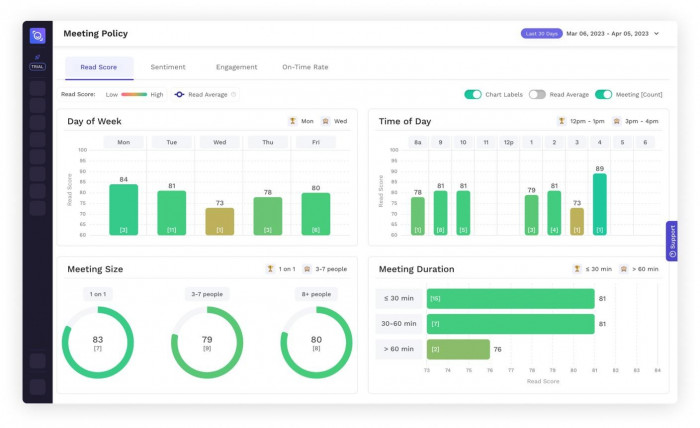Screen dimensions: 700x428
Task: Disable the Meeting [Count] toggle
Action: 604,95
